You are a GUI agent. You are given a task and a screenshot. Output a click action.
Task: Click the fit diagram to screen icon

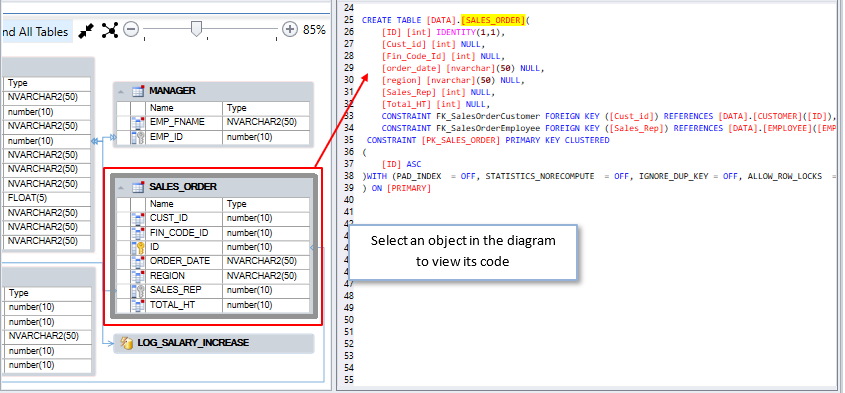(110, 31)
